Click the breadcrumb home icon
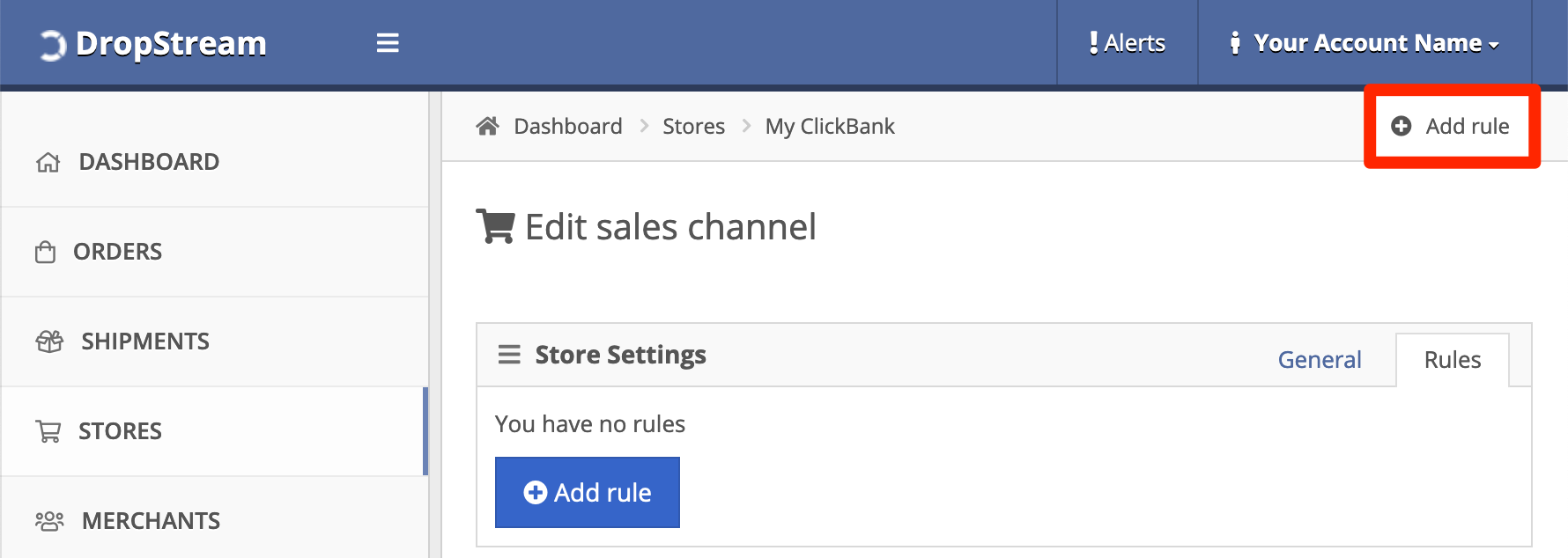This screenshot has width=1568, height=558. coord(488,126)
